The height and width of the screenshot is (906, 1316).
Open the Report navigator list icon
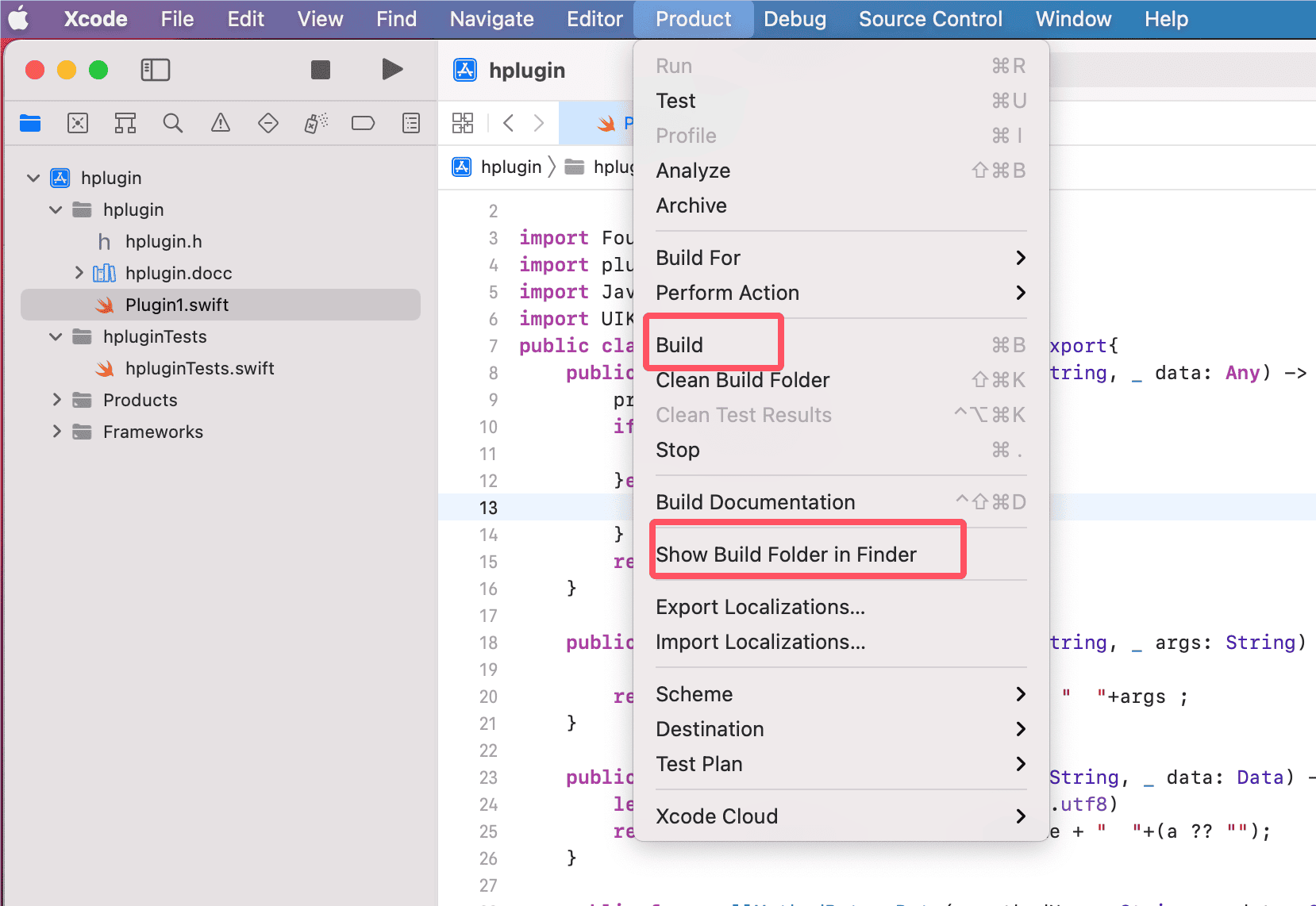tap(411, 123)
